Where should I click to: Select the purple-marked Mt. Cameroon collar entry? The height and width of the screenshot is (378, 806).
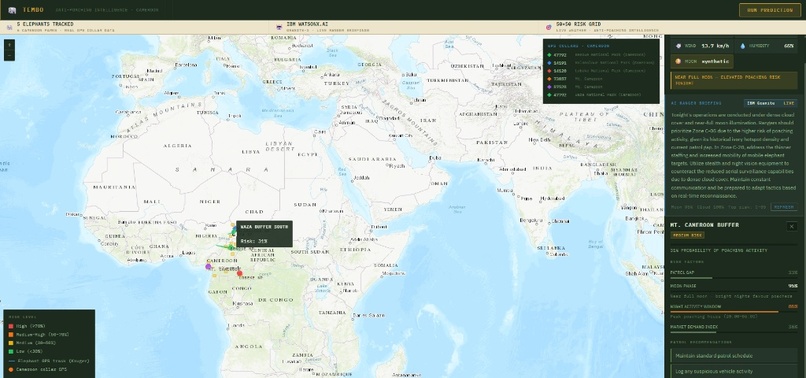click(600, 87)
